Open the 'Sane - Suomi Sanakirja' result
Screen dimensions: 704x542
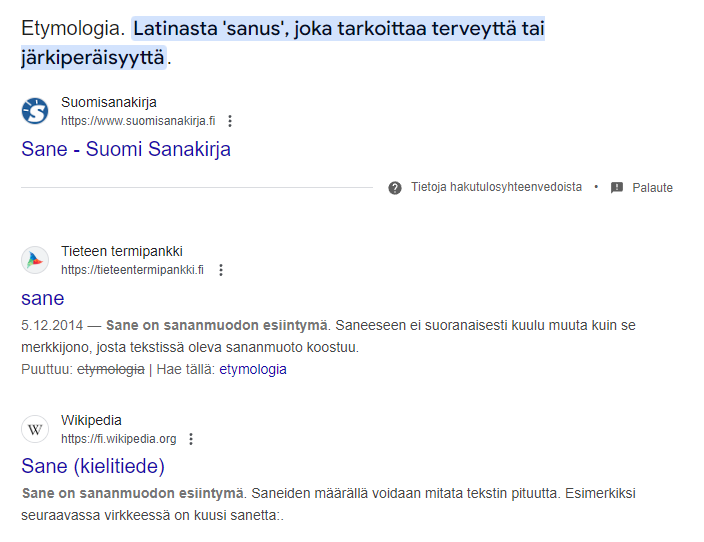[x=126, y=149]
